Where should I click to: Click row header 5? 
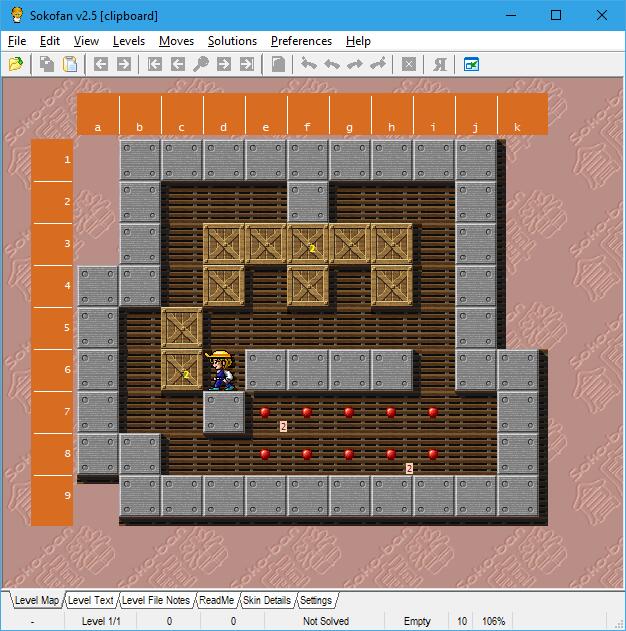click(x=52, y=328)
